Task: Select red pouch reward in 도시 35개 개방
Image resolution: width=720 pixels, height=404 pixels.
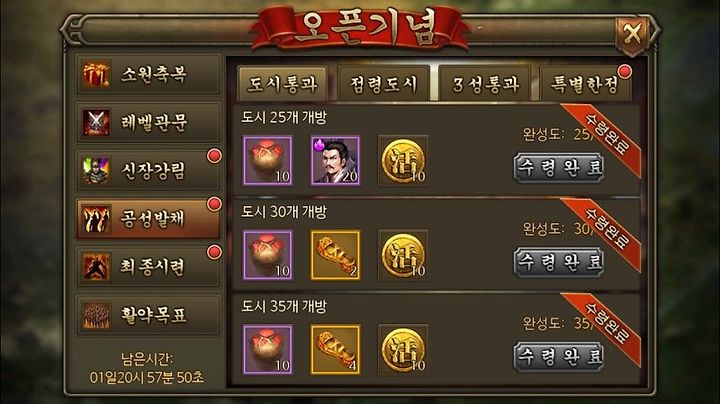Action: click(268, 349)
